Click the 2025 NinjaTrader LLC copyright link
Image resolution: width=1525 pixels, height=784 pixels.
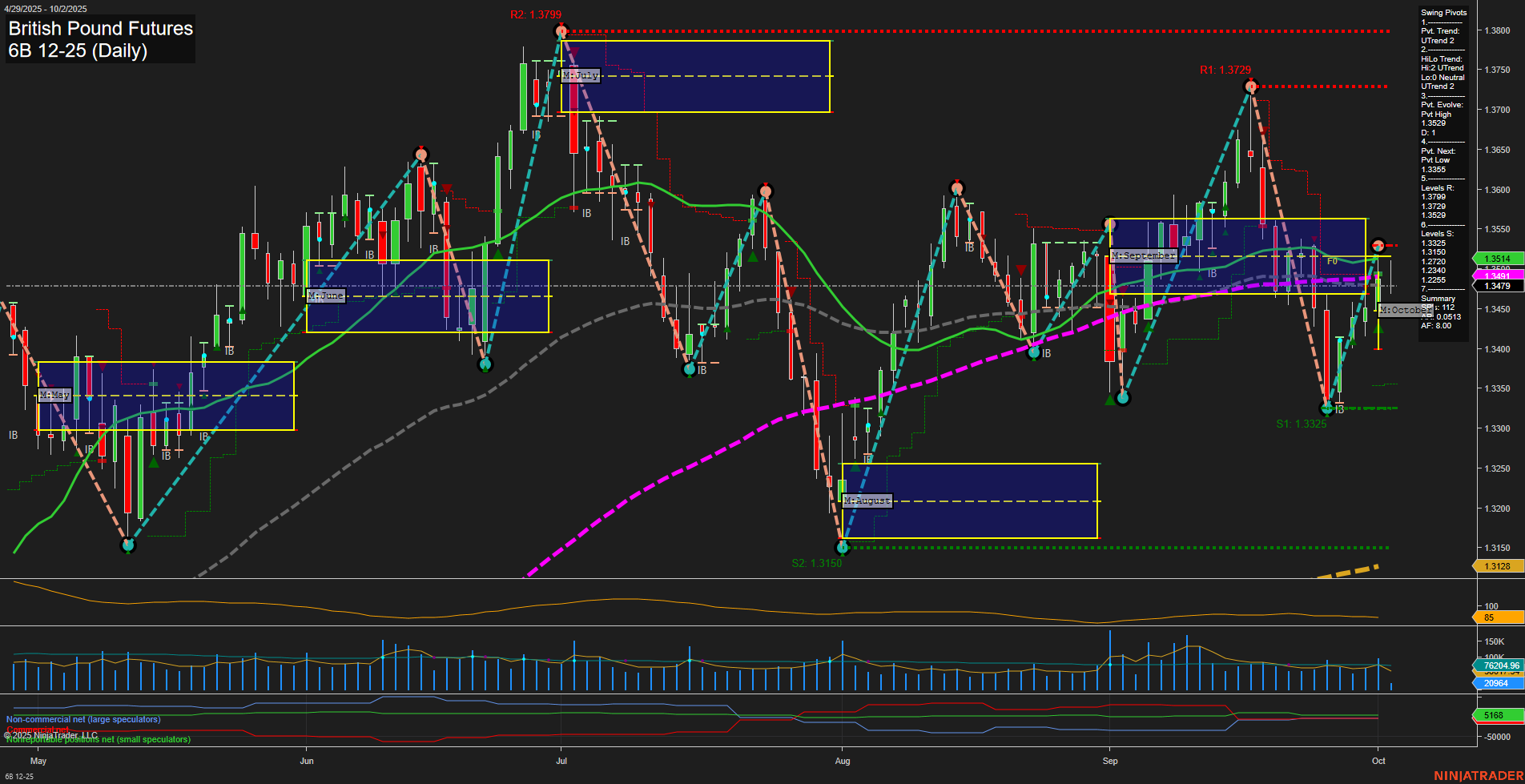[50, 733]
